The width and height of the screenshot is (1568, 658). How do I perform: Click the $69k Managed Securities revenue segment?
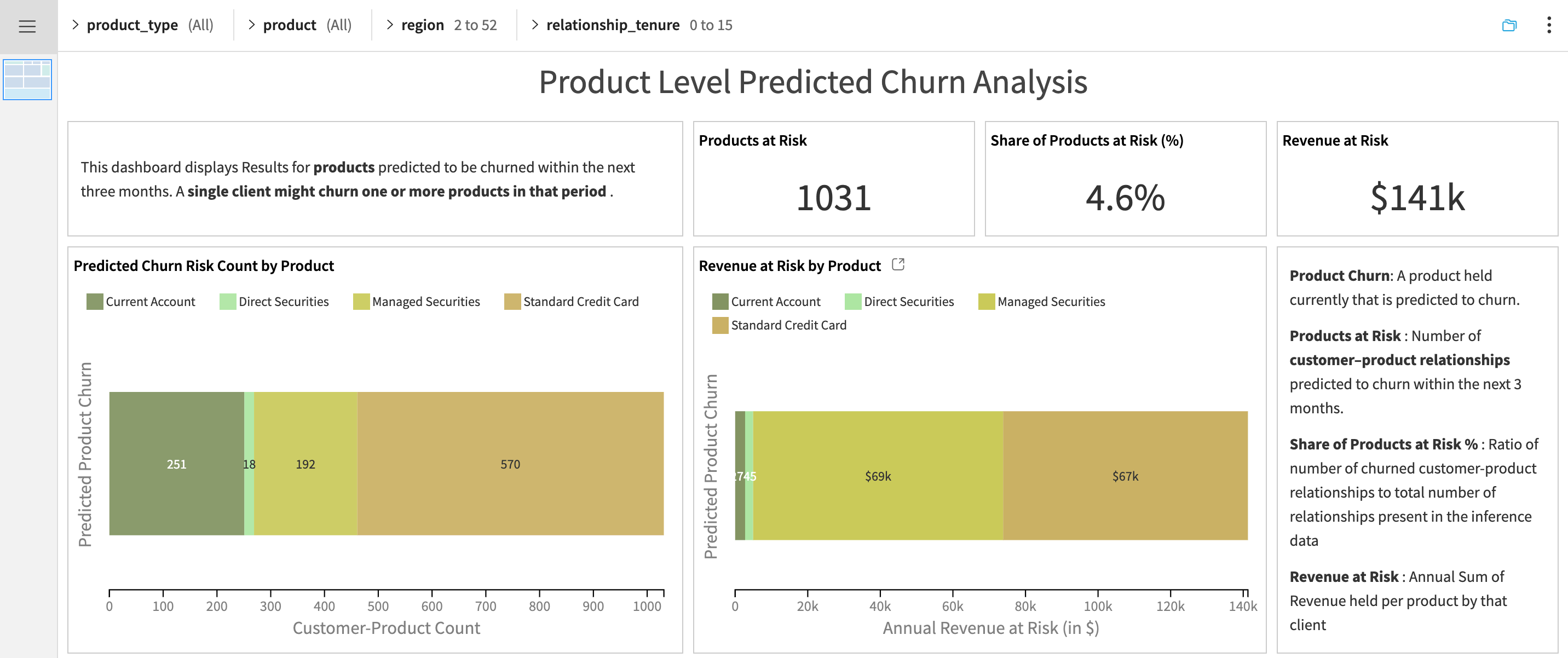pyautogui.click(x=878, y=476)
